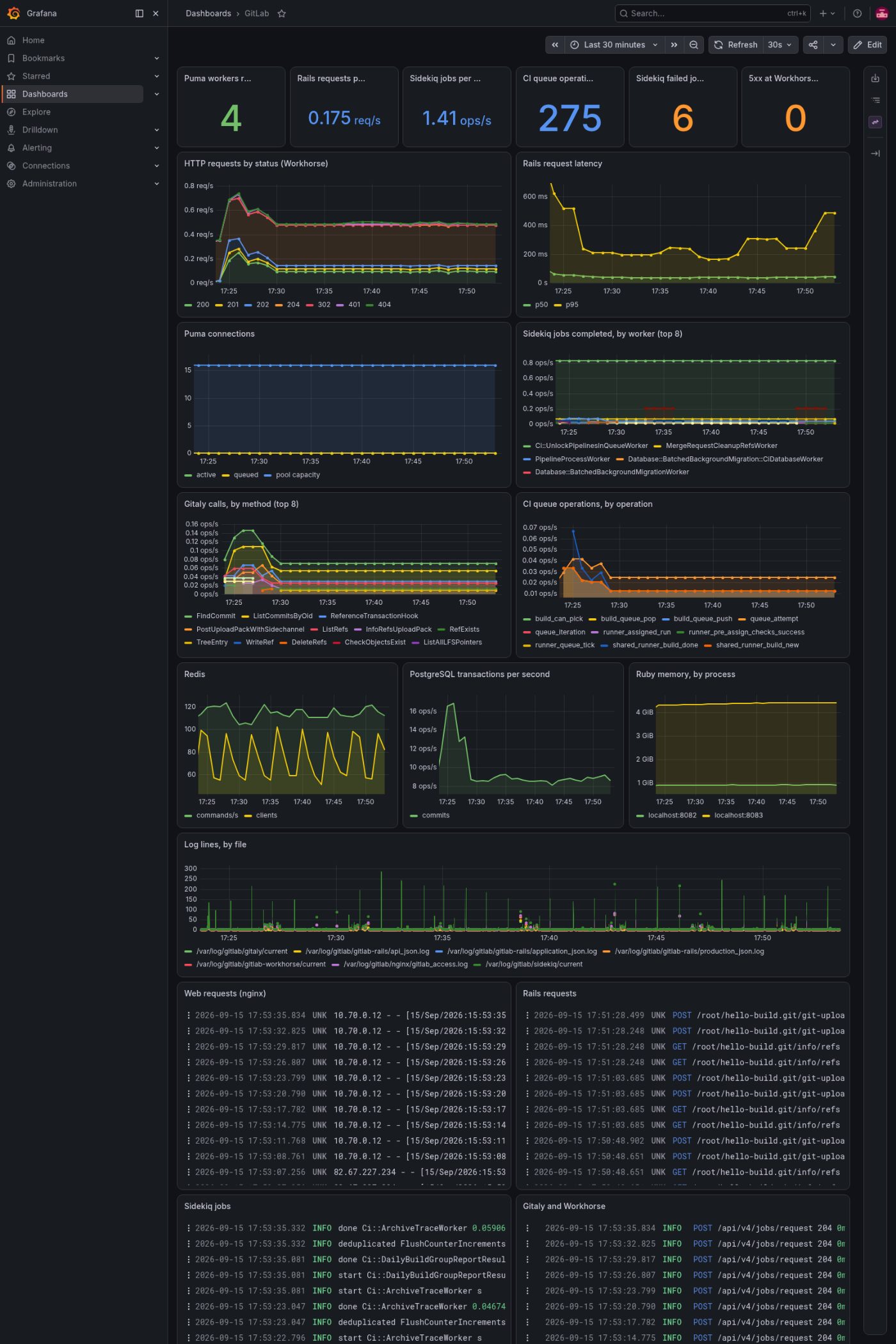The width and height of the screenshot is (896, 1344).
Task: Click the Explore compass icon
Action: [11, 112]
